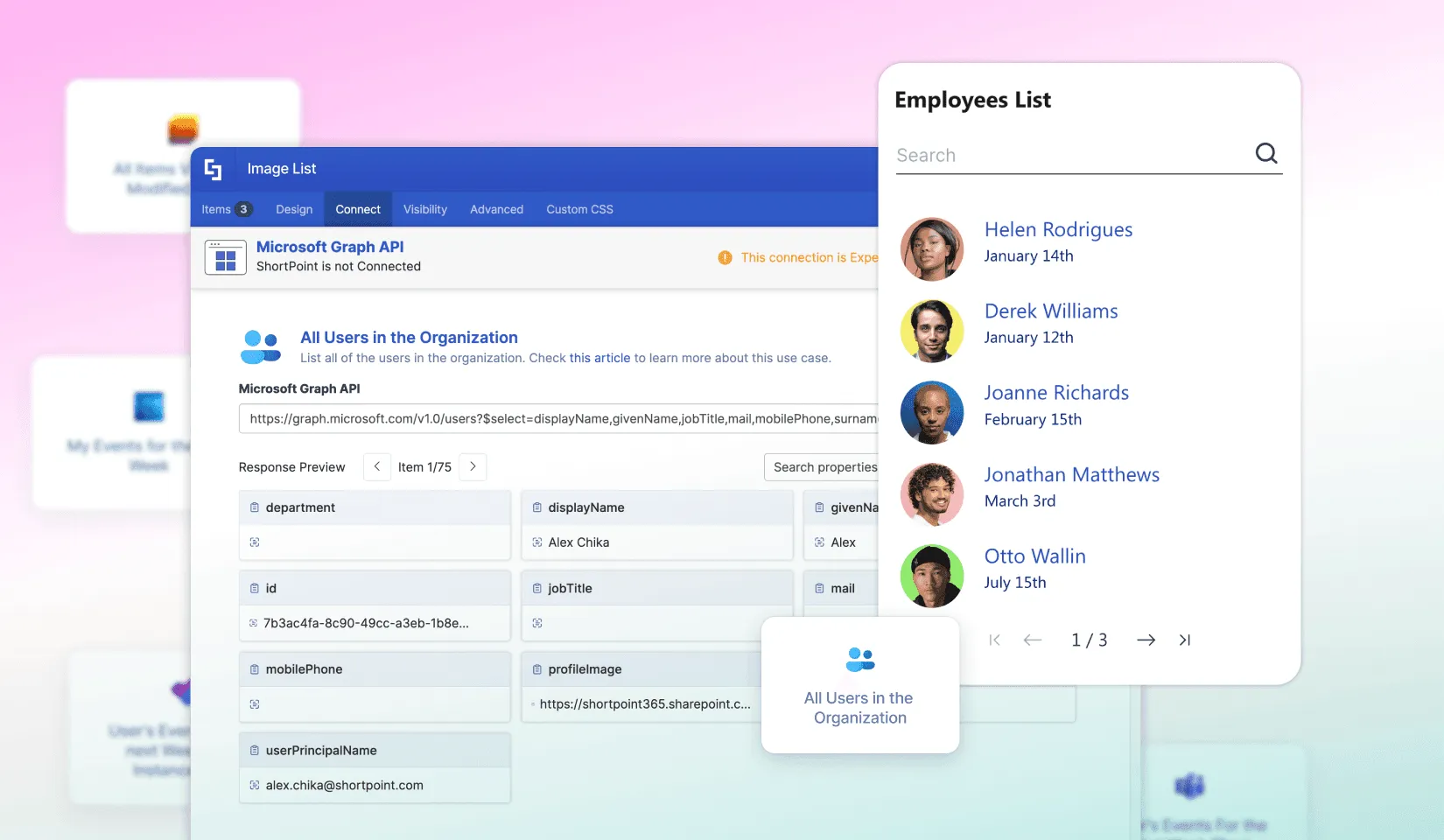Open the Helen Rodrigues name link
Screen dimensions: 1444x840
tap(1058, 229)
